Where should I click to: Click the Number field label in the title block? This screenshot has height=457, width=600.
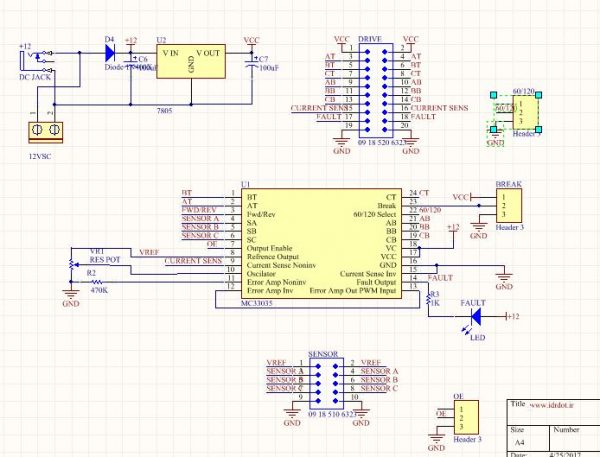point(566,430)
